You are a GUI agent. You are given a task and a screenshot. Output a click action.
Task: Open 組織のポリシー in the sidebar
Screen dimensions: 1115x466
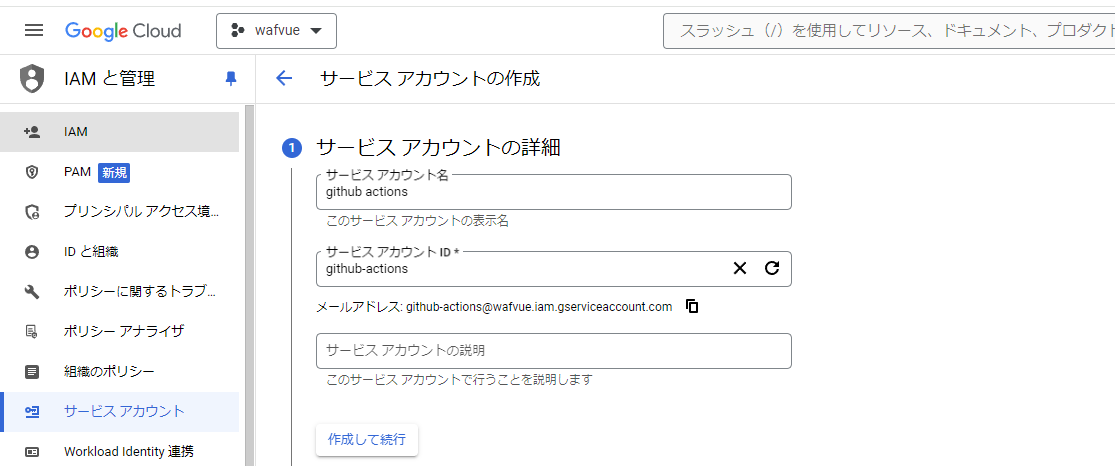point(119,371)
